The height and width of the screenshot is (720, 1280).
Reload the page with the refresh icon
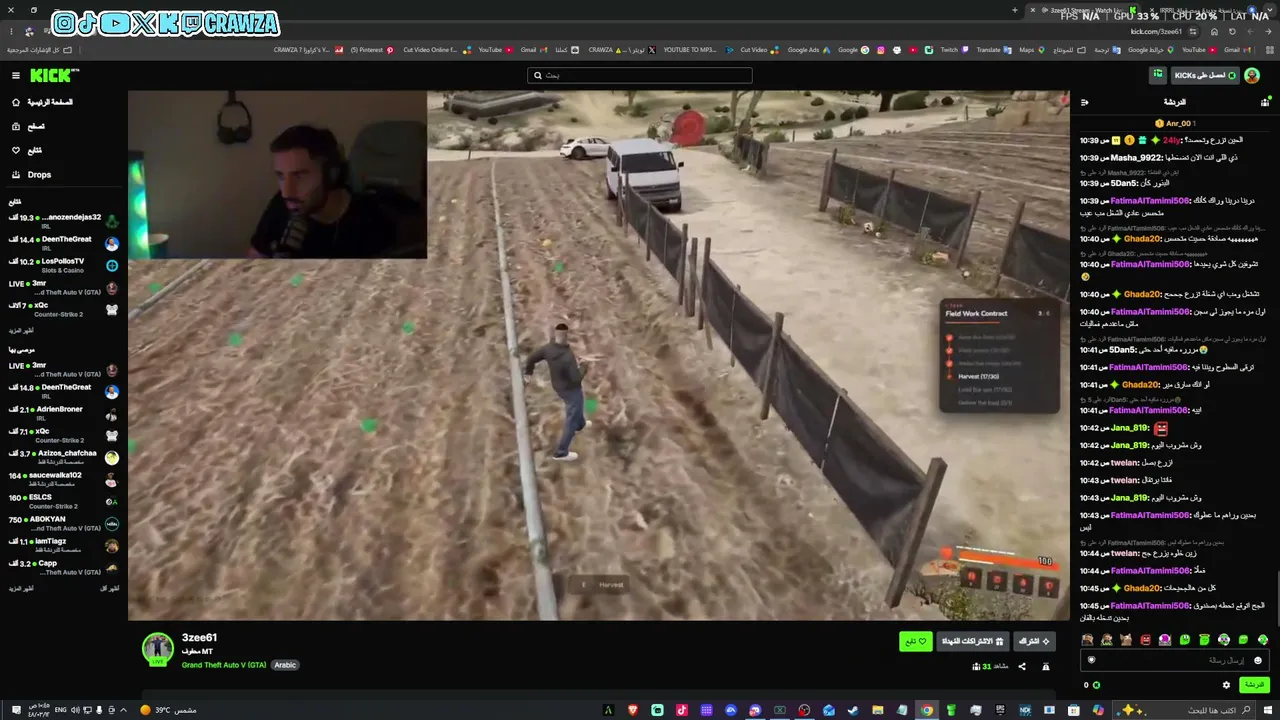1232,31
